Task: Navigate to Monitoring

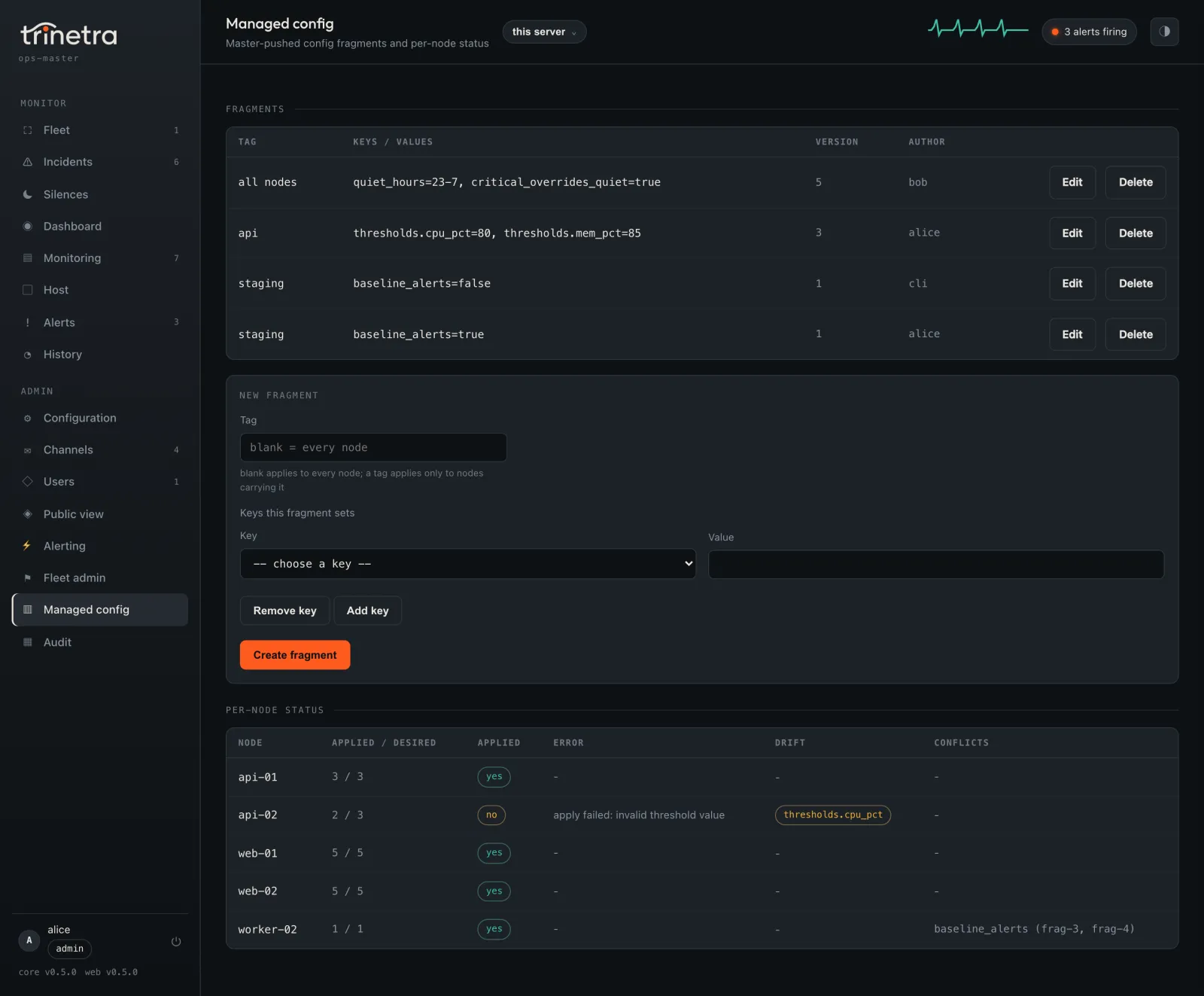Action: (100, 258)
